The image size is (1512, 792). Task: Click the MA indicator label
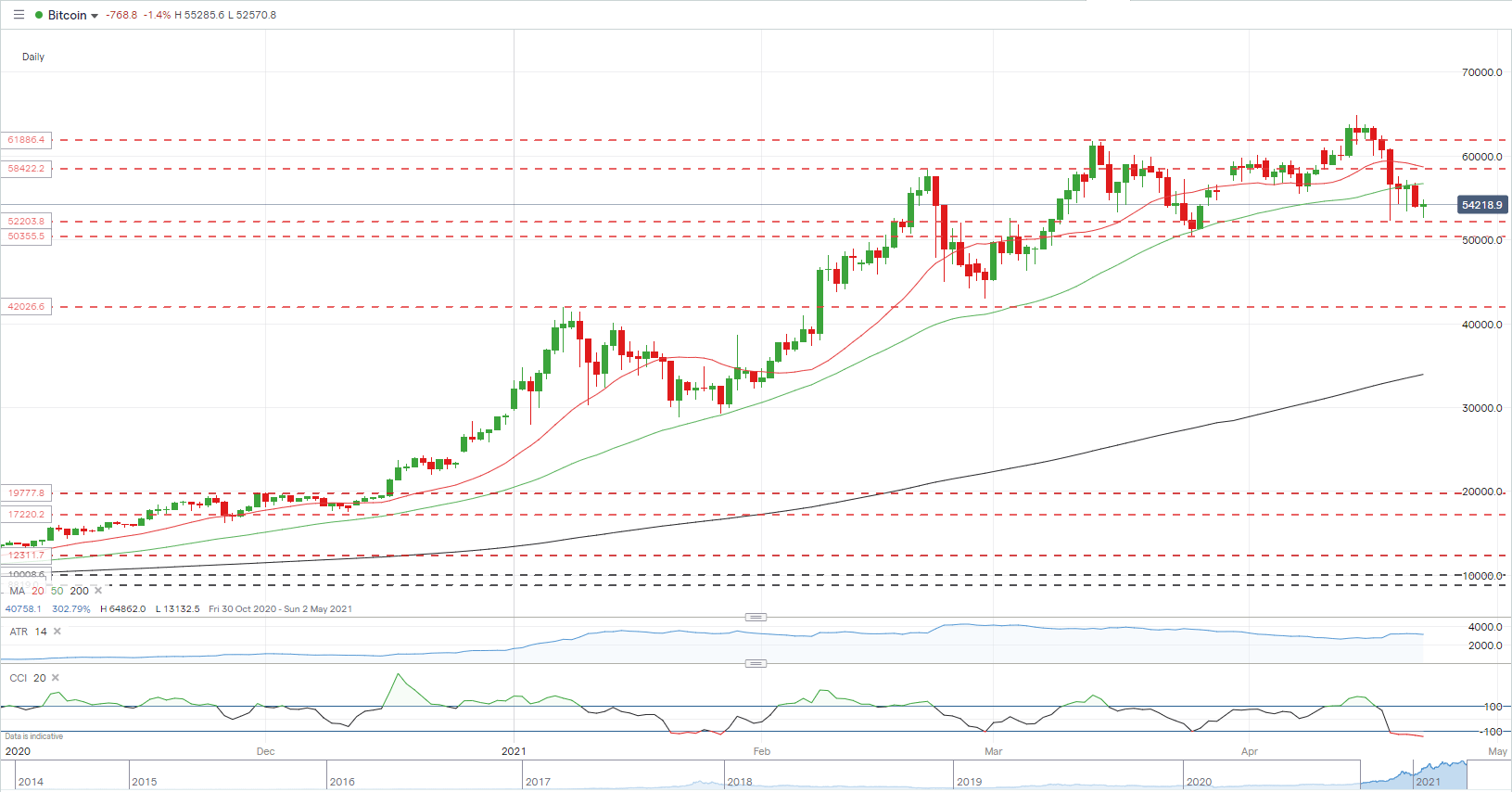click(18, 591)
